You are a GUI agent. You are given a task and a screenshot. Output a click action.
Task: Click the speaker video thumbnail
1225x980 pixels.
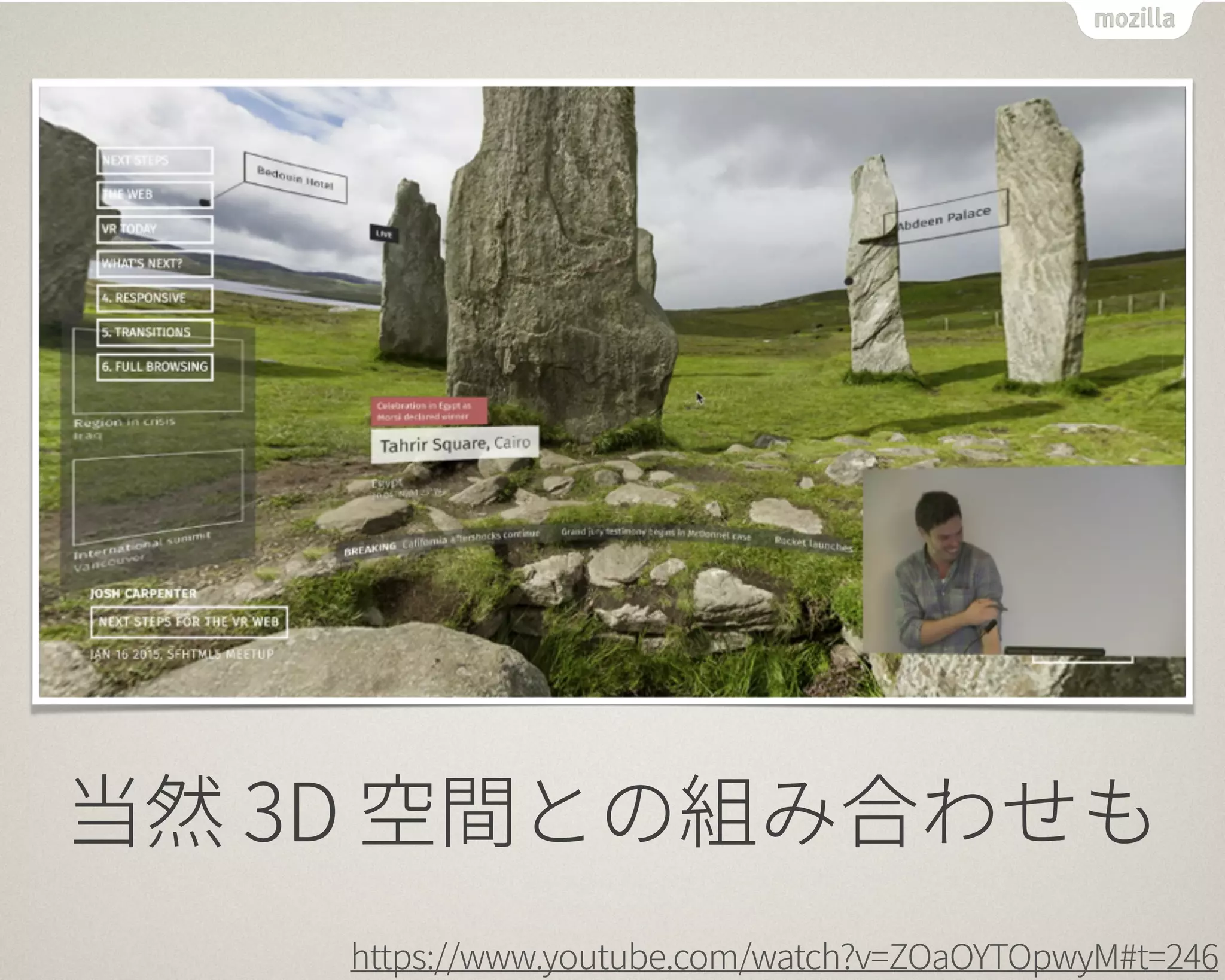pyautogui.click(x=1023, y=559)
